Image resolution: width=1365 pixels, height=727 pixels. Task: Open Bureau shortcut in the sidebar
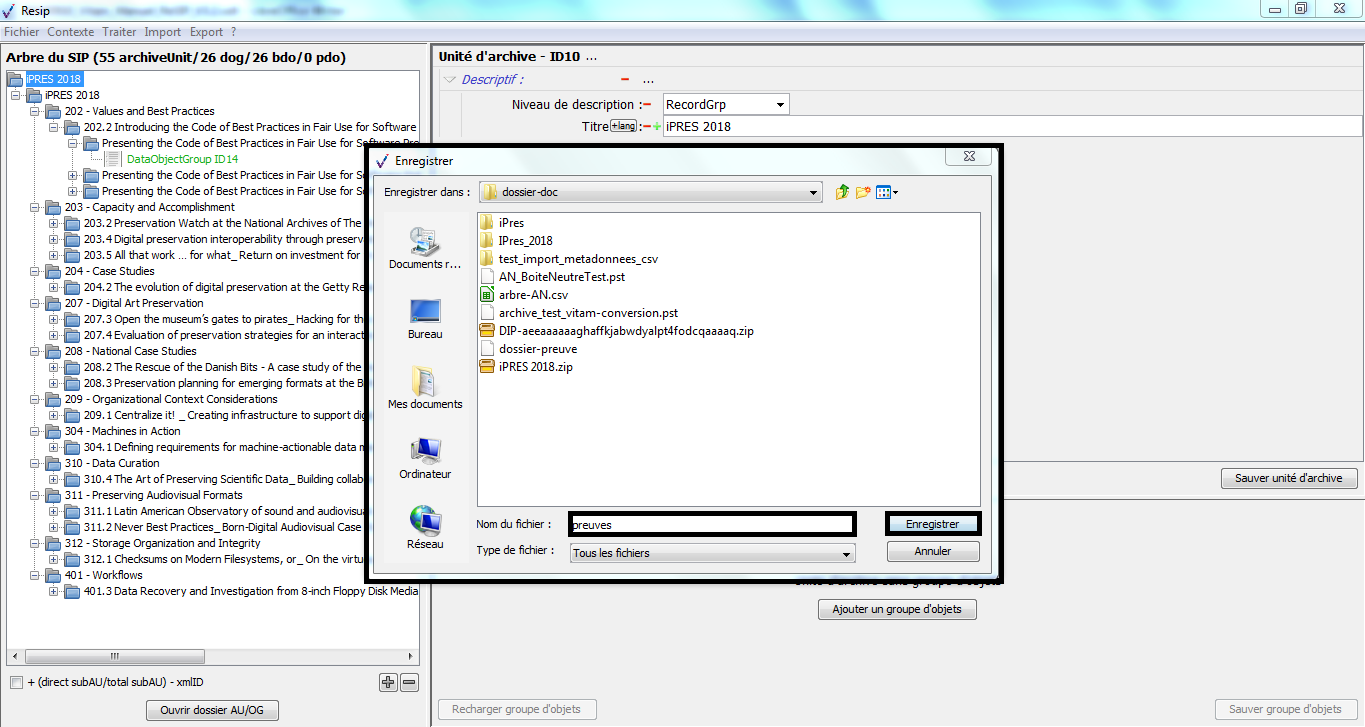425,319
